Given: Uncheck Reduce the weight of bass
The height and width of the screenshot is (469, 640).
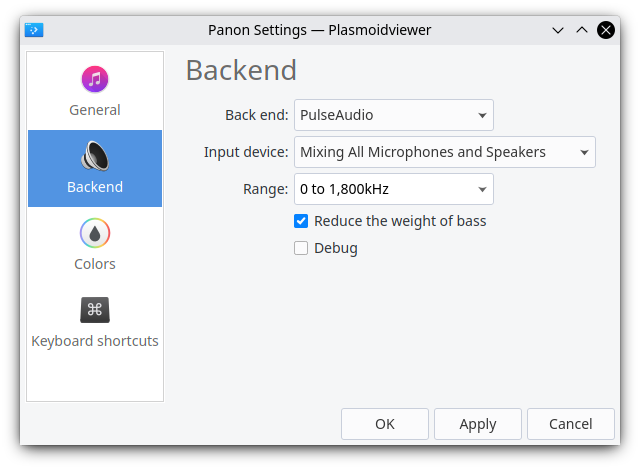Looking at the screenshot, I should coord(301,221).
